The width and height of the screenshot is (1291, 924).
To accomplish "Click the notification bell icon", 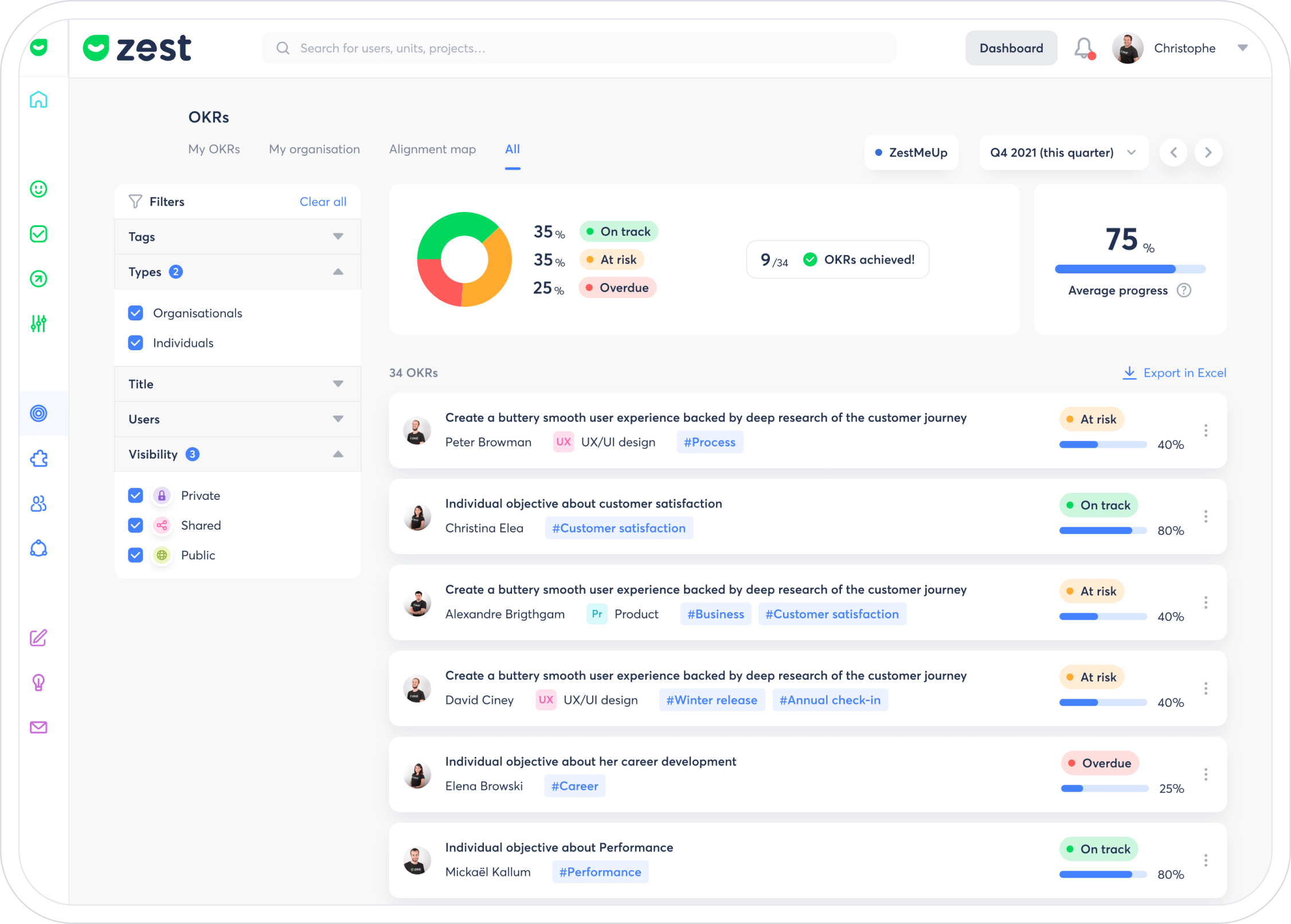I will [1083, 48].
